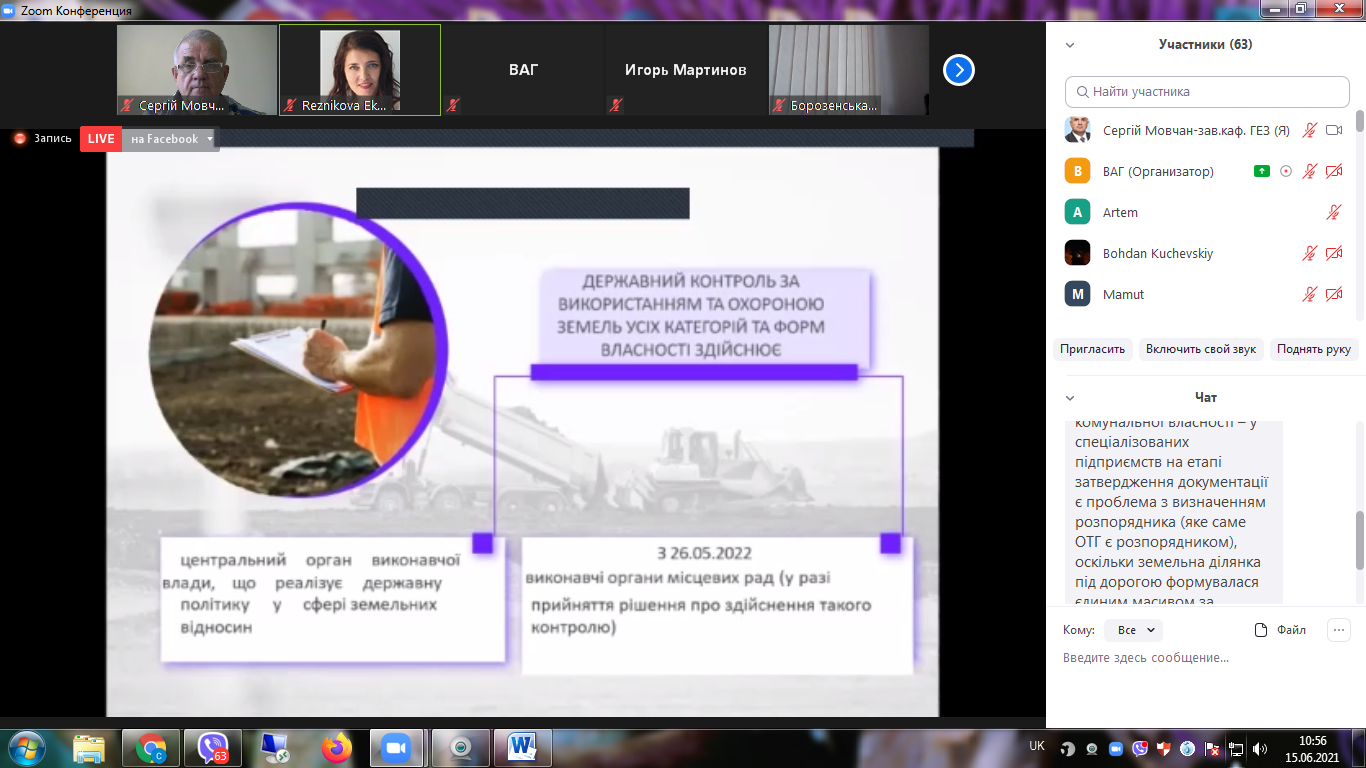Collapse the Чат section with its chevron
Image resolution: width=1366 pixels, height=768 pixels.
click(x=1070, y=398)
